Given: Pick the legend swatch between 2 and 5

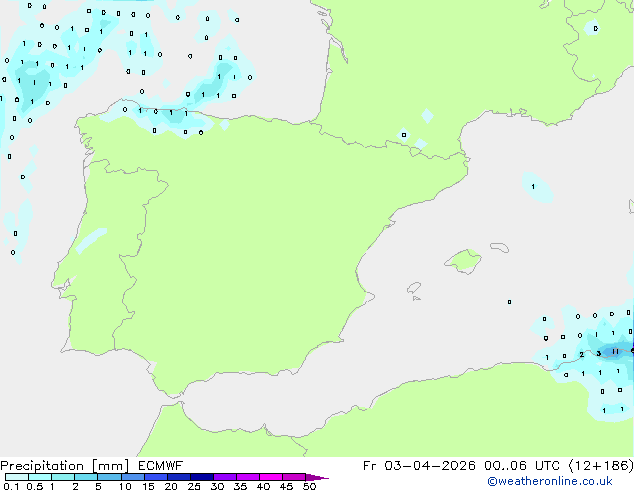Looking at the screenshot, I should [x=86, y=477].
